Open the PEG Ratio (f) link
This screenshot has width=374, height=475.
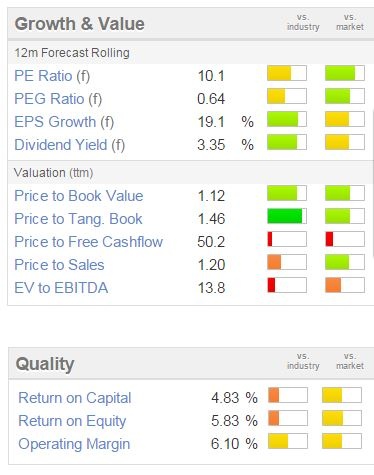point(58,99)
